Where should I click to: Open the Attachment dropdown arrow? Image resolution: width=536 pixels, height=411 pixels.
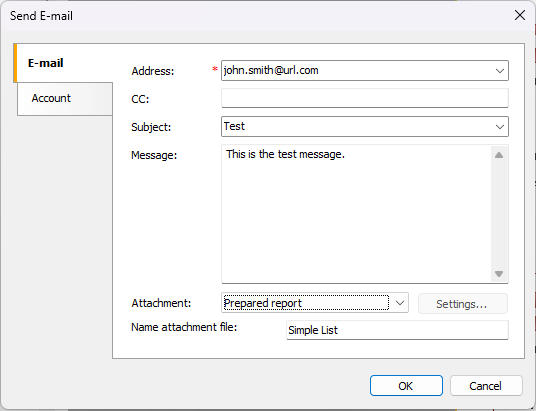(400, 303)
